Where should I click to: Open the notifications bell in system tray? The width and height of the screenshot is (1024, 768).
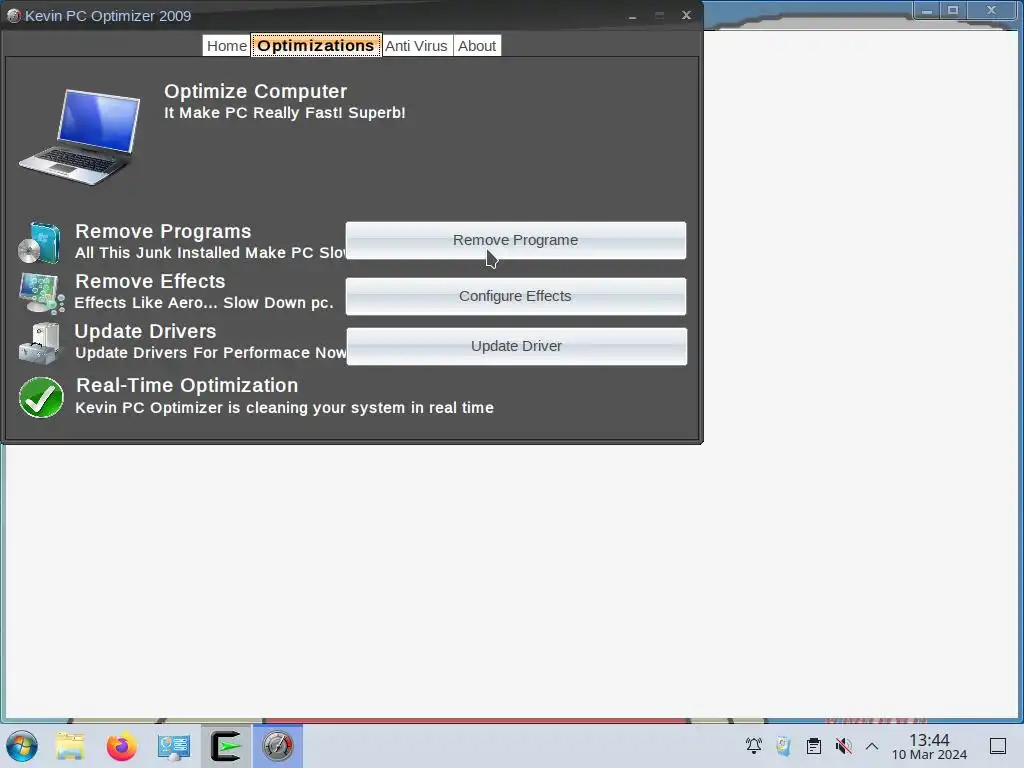(x=754, y=746)
